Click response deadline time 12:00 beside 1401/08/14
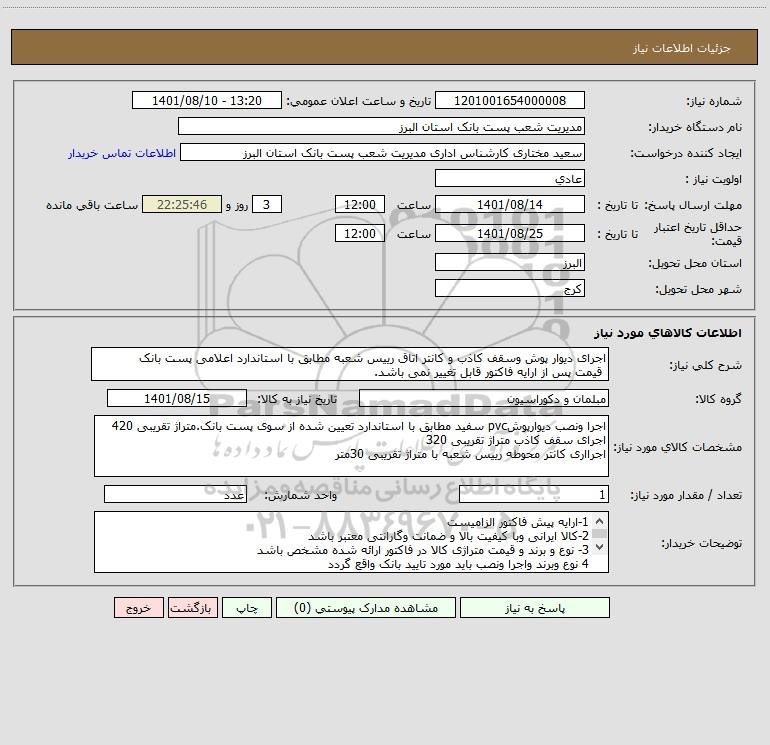 (359, 204)
